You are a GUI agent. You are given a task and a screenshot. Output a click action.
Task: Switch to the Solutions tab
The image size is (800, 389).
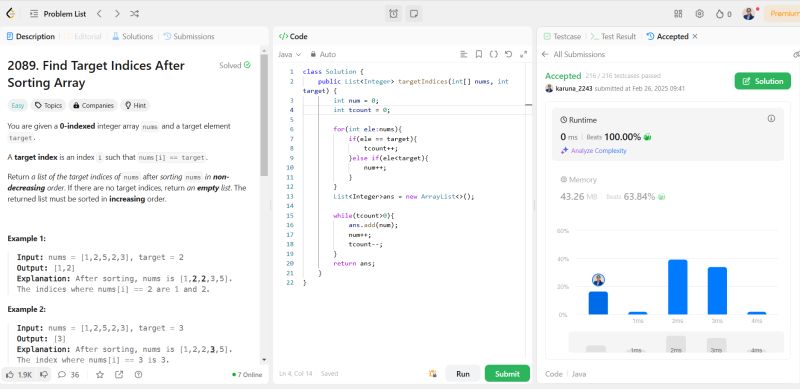(132, 36)
